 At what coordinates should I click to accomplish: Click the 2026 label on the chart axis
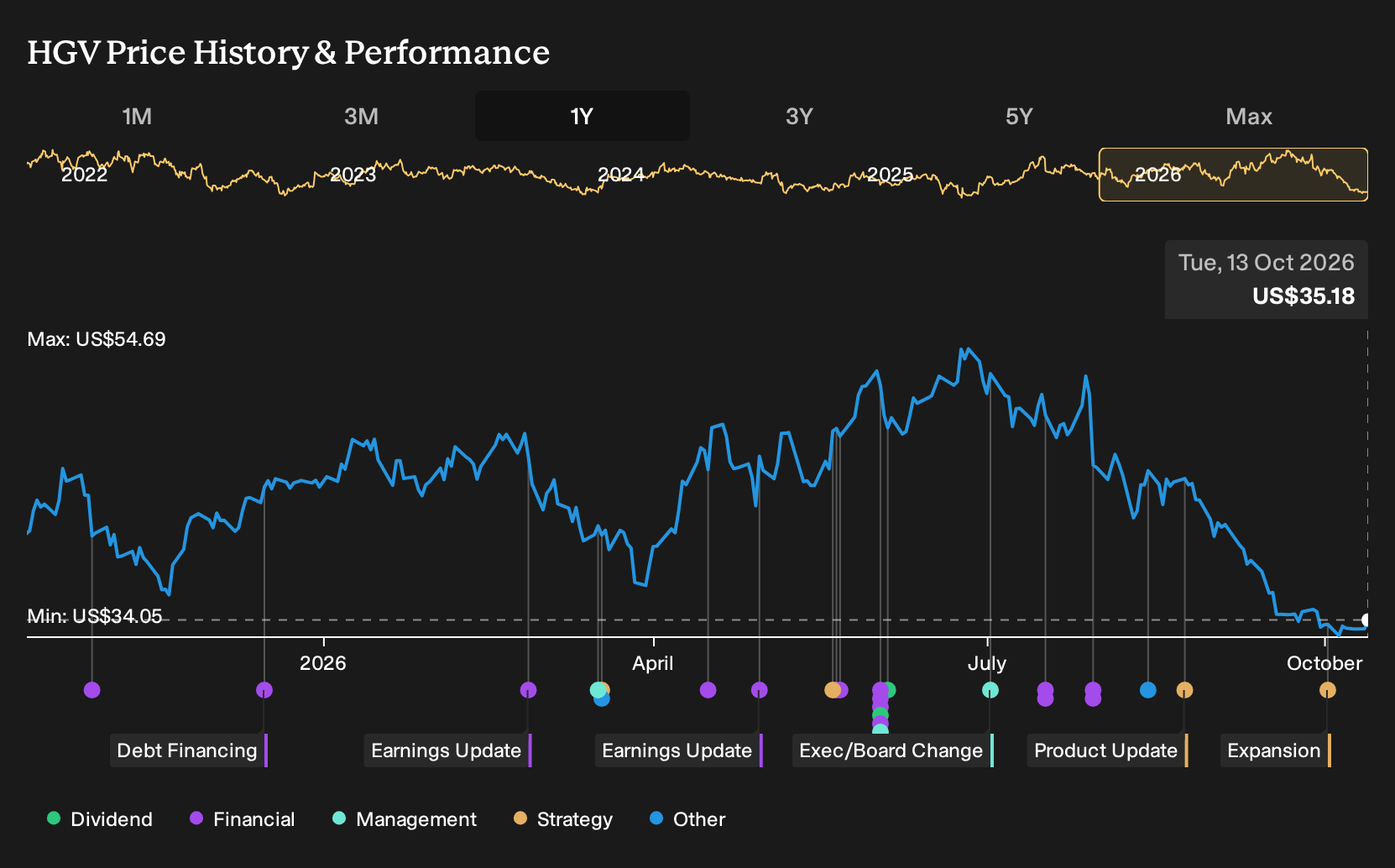click(x=323, y=663)
